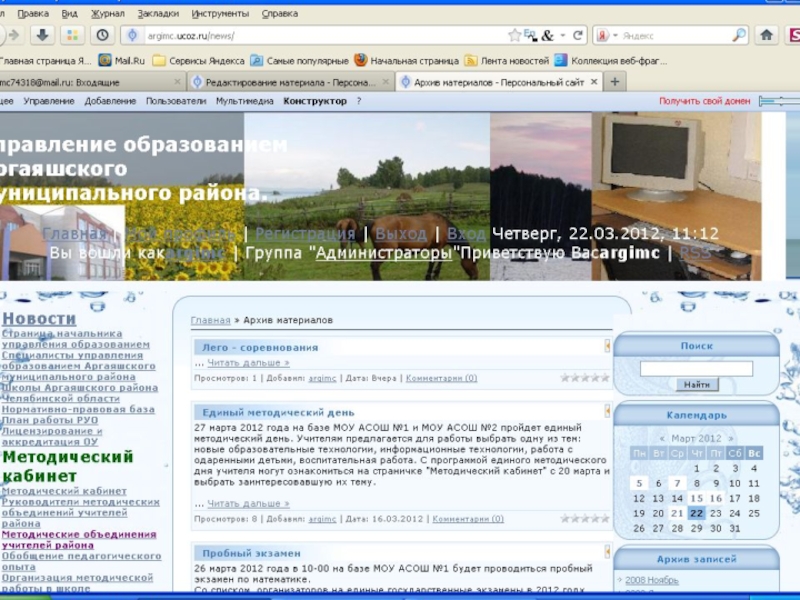
Task: Open the browser home page icon
Action: click(767, 35)
